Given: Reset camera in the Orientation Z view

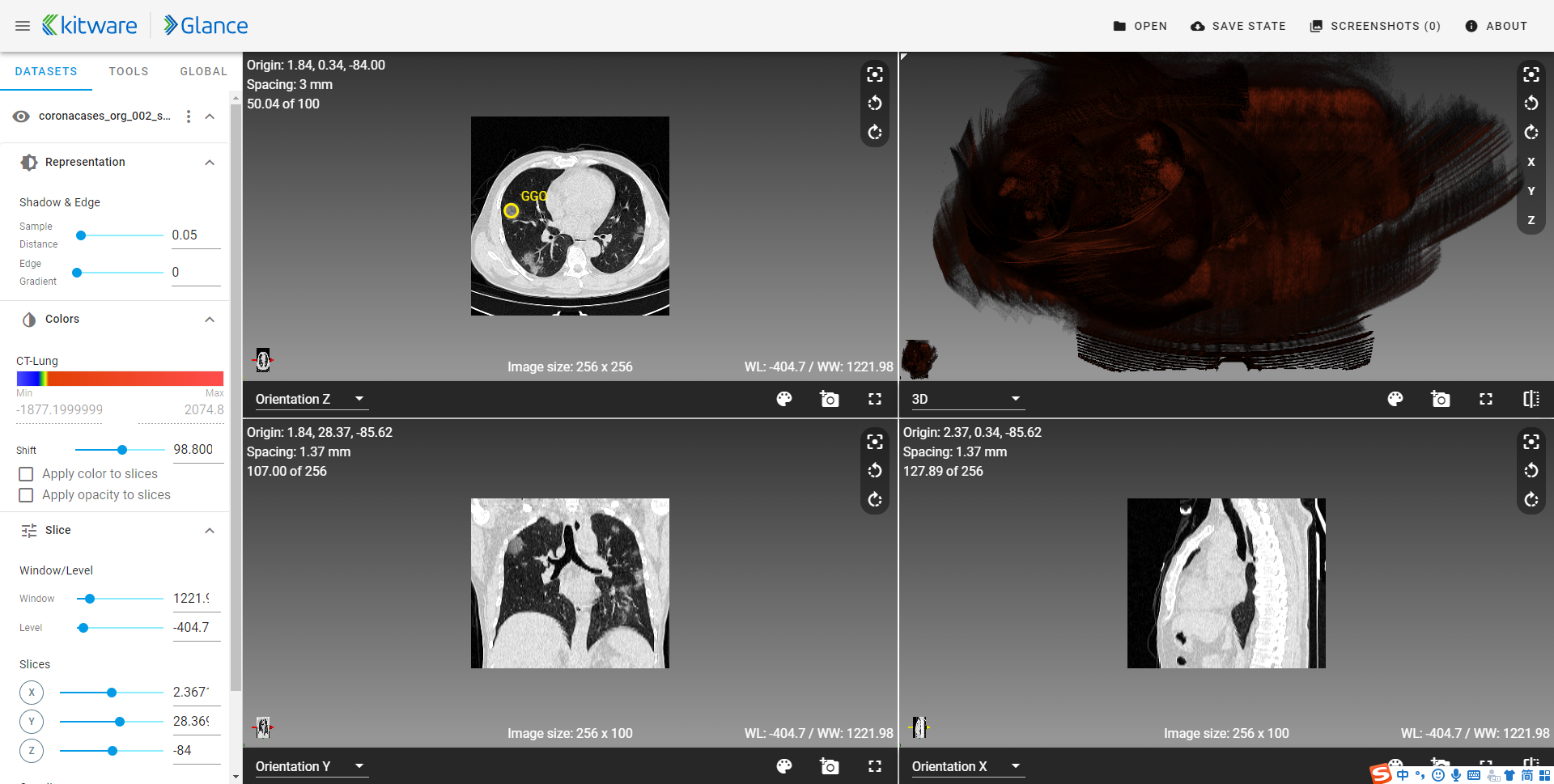Looking at the screenshot, I should point(875,74).
